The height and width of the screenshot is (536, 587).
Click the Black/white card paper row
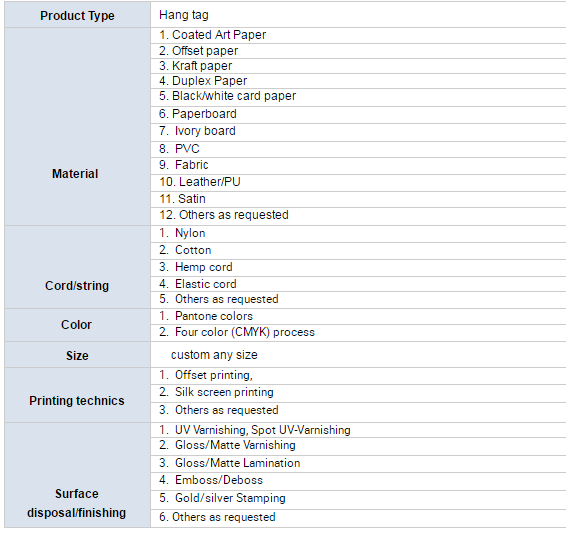(x=358, y=97)
